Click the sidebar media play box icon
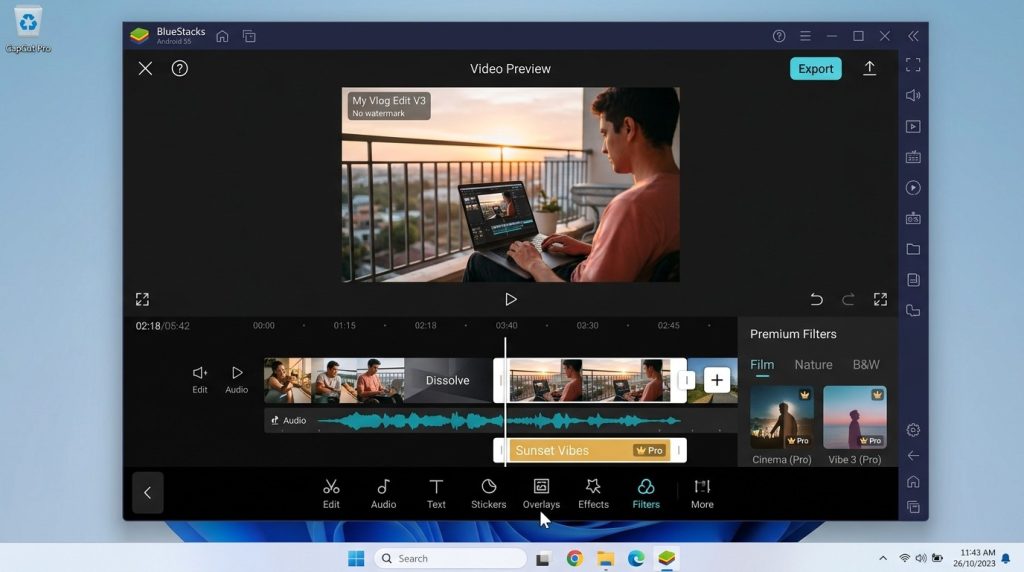The image size is (1024, 572). point(913,126)
